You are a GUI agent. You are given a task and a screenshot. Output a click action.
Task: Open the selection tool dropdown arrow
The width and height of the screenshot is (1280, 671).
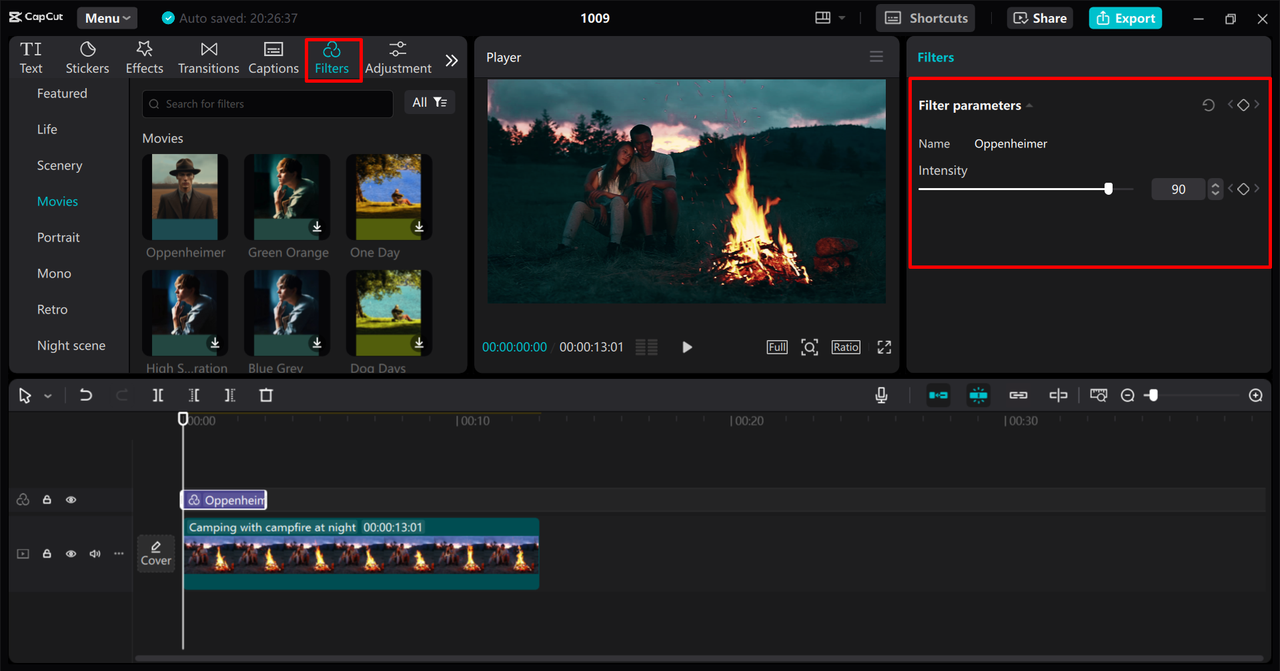coord(48,396)
